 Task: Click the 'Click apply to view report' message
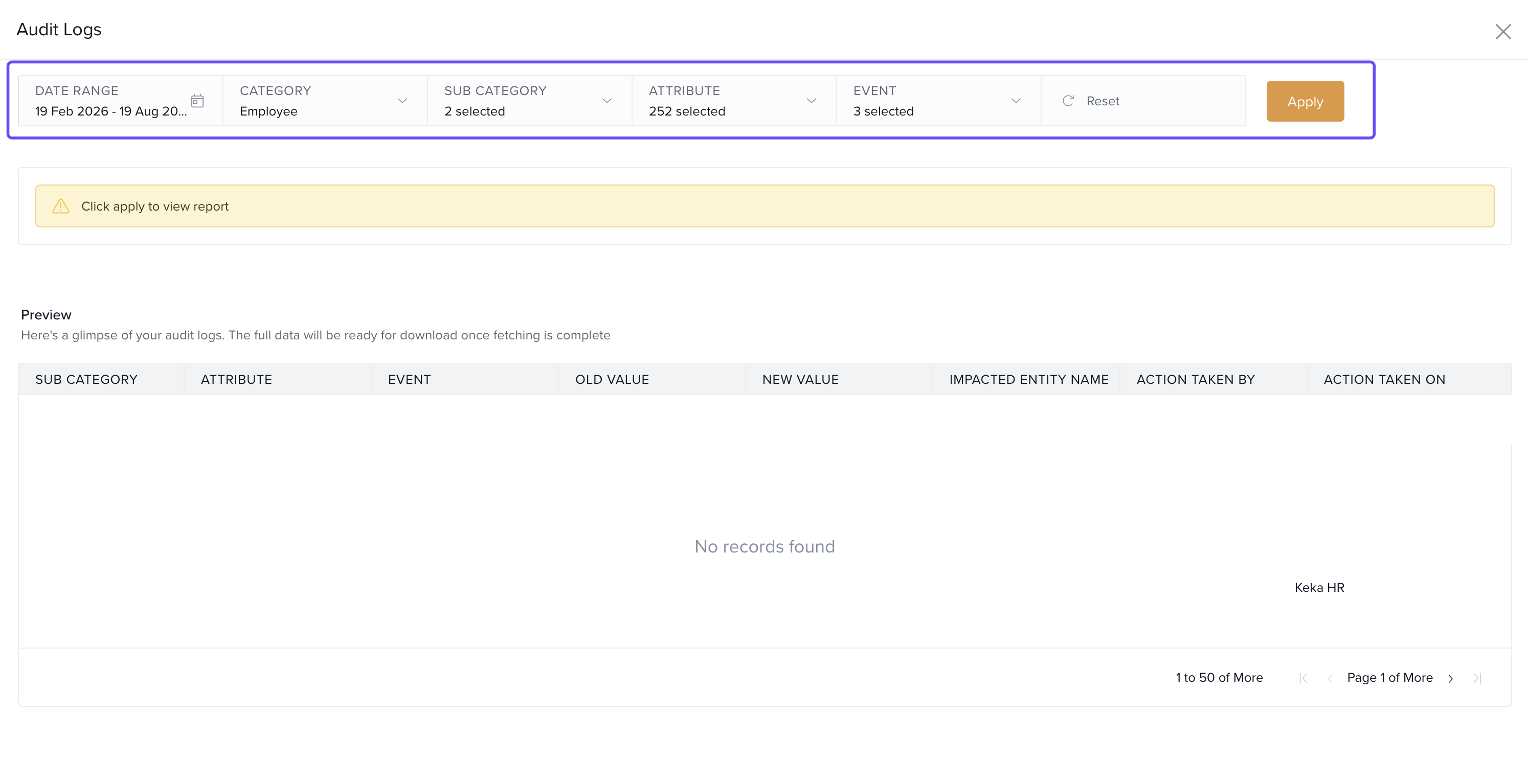coord(155,206)
